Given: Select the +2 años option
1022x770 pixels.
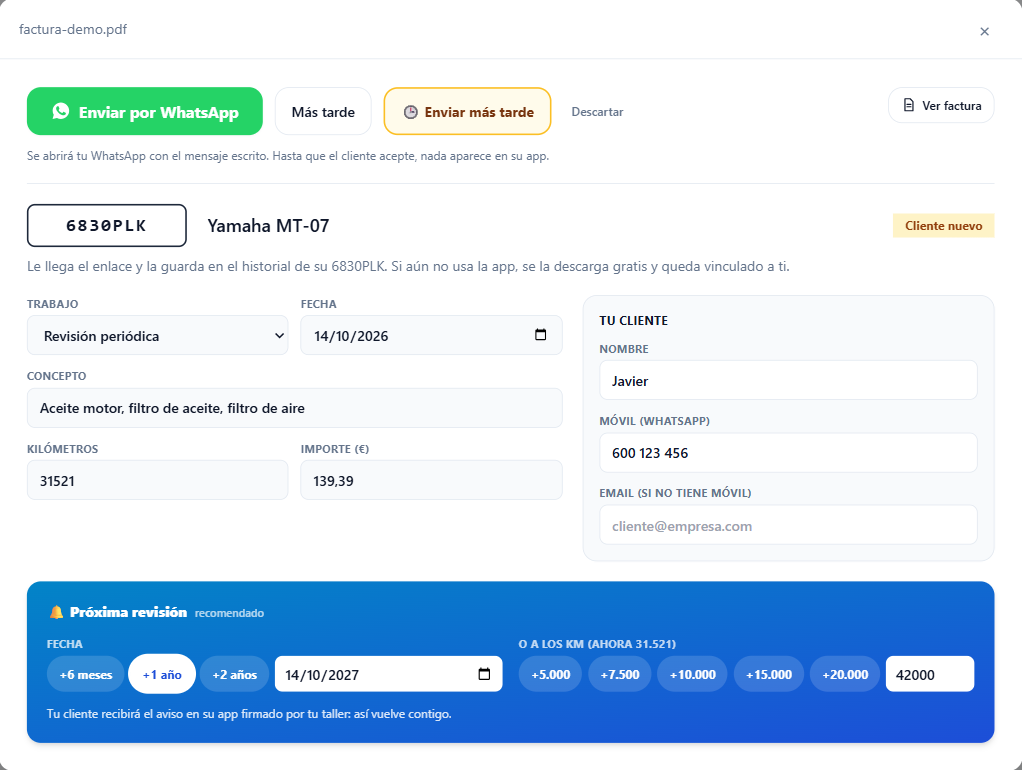Looking at the screenshot, I should (x=235, y=674).
